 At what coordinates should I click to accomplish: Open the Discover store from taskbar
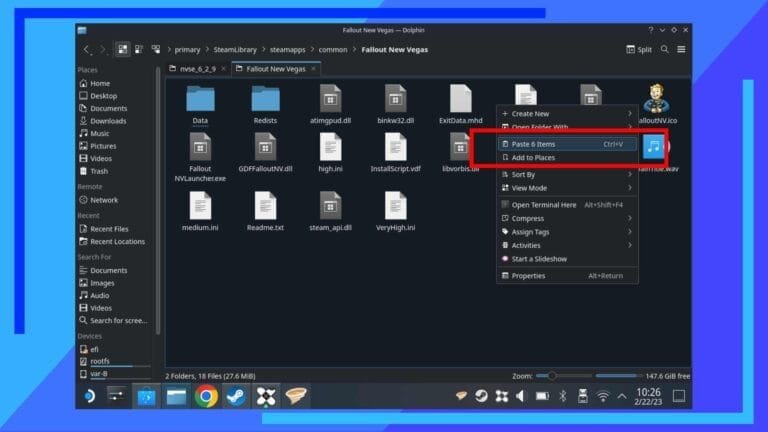pos(146,396)
